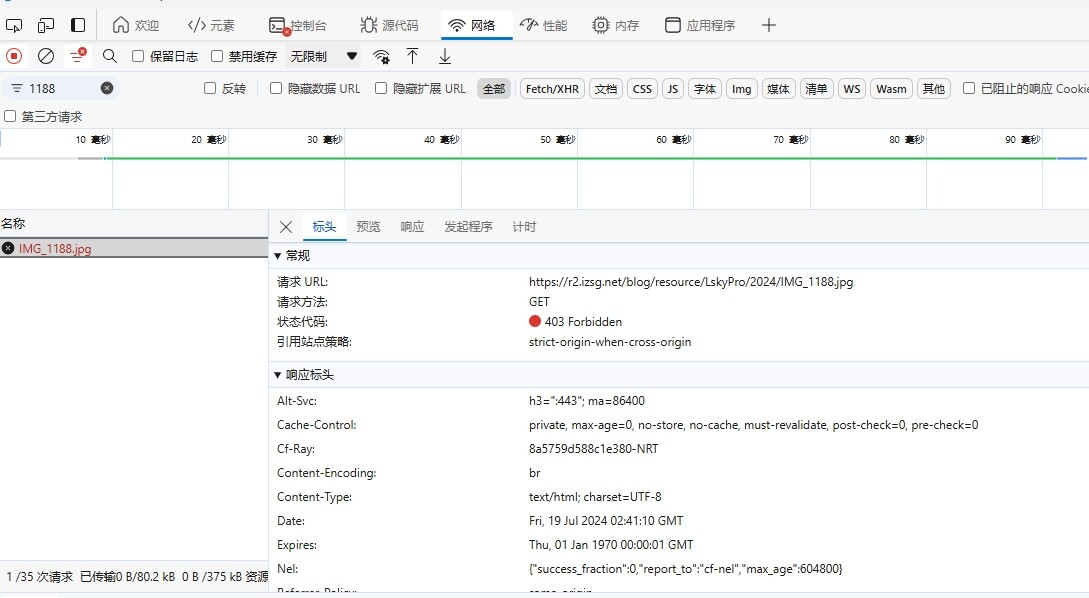Viewport: 1089px width, 598px height.
Task: Click the 10 毫秒 timeline marker
Action: pyautogui.click(x=93, y=140)
